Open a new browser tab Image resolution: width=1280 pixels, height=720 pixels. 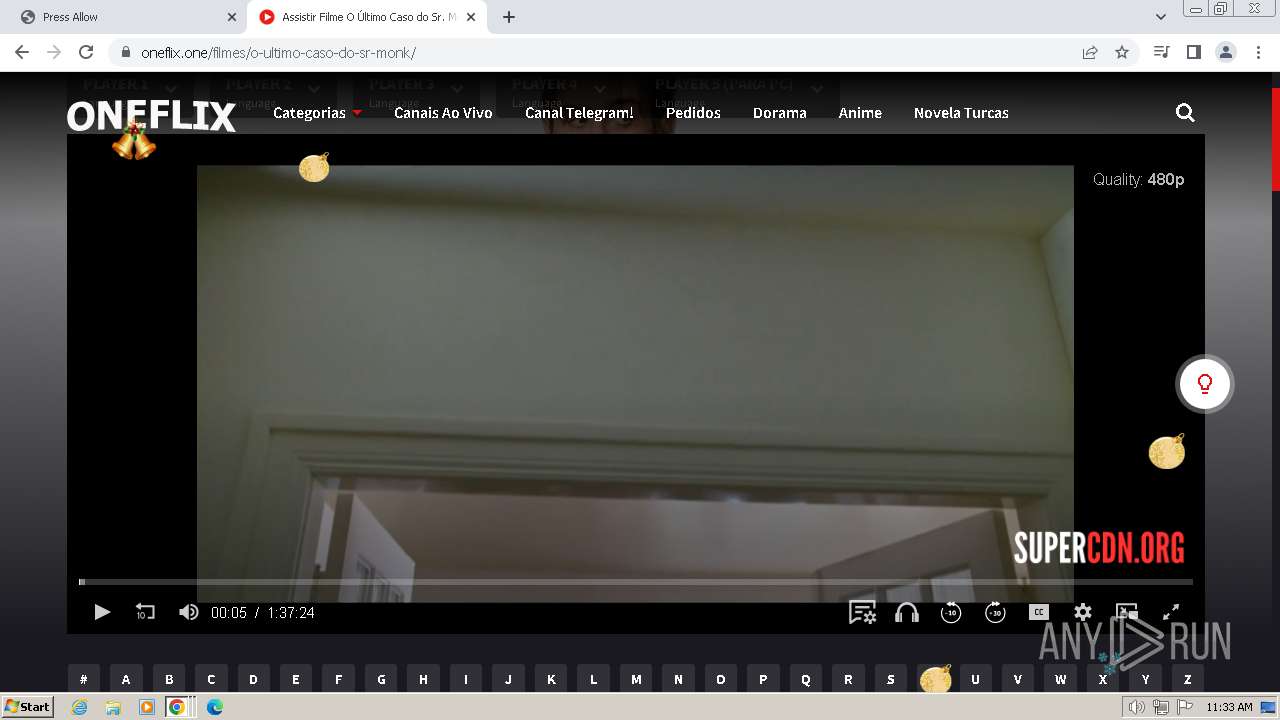(509, 17)
